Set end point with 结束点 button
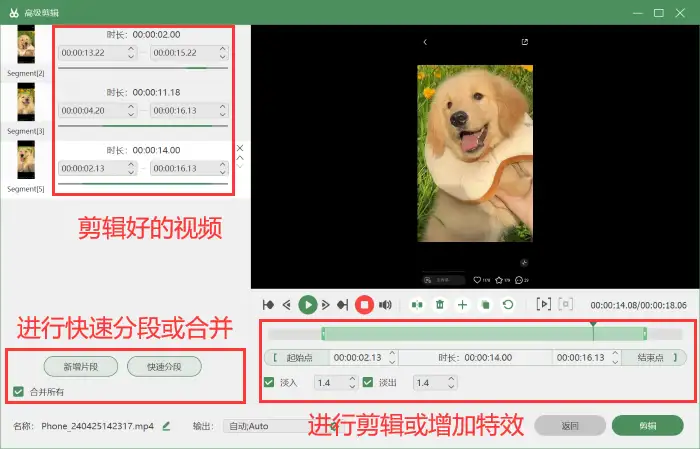 coord(654,358)
